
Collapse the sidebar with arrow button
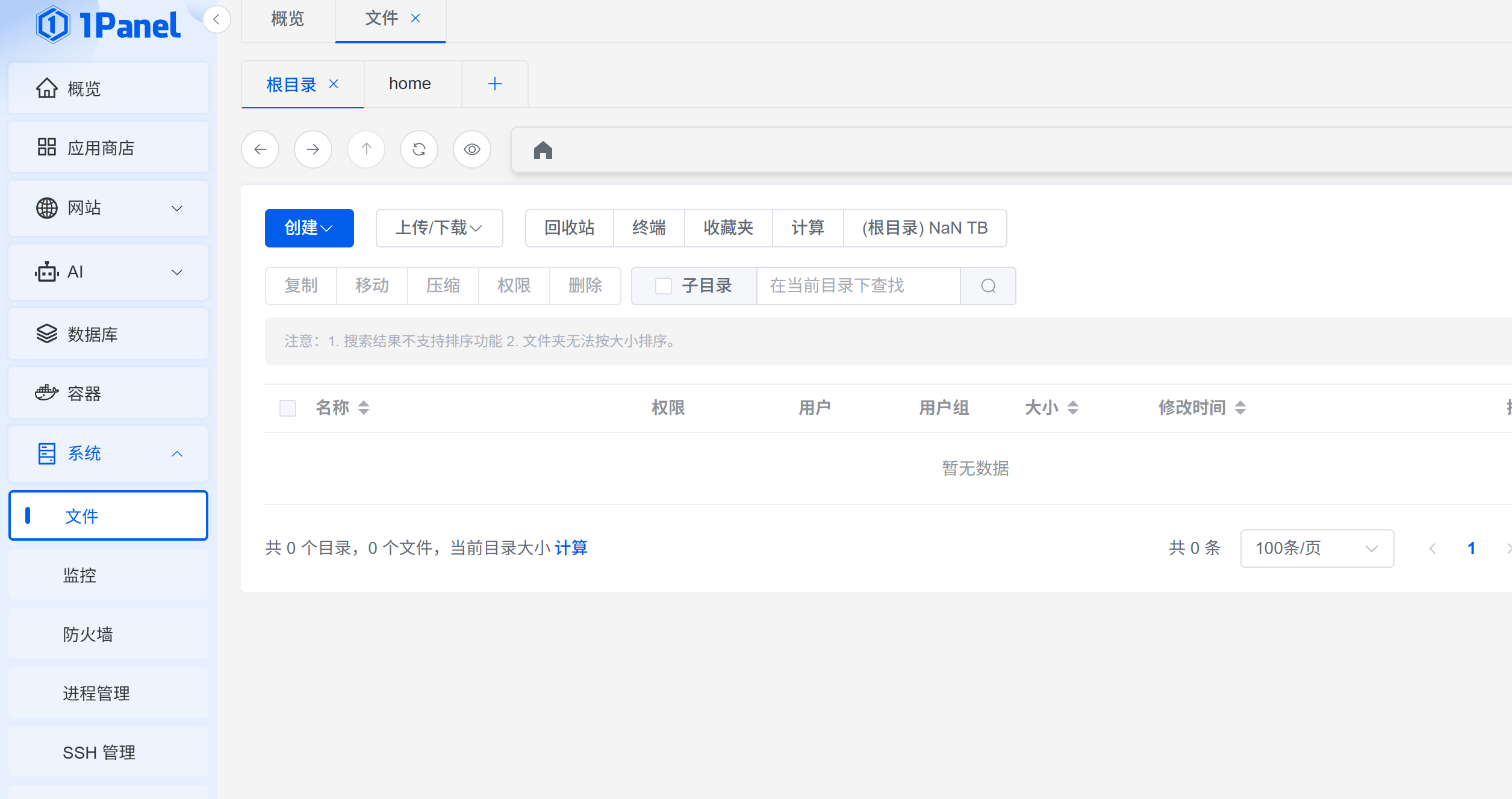pyautogui.click(x=216, y=19)
